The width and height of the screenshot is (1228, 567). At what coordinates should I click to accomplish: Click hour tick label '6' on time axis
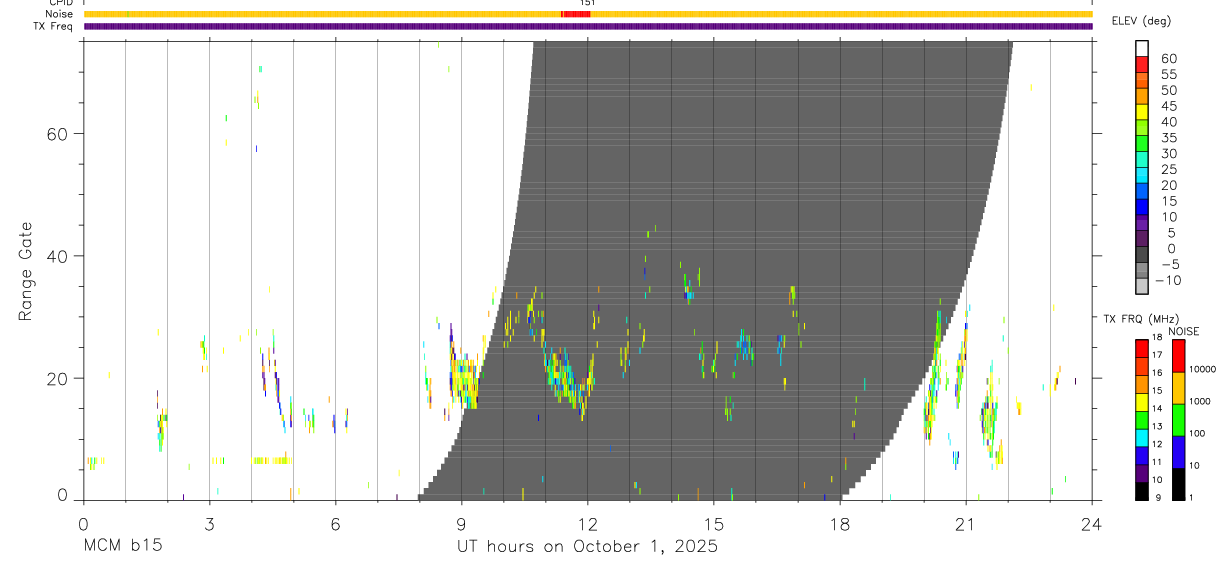[335, 523]
